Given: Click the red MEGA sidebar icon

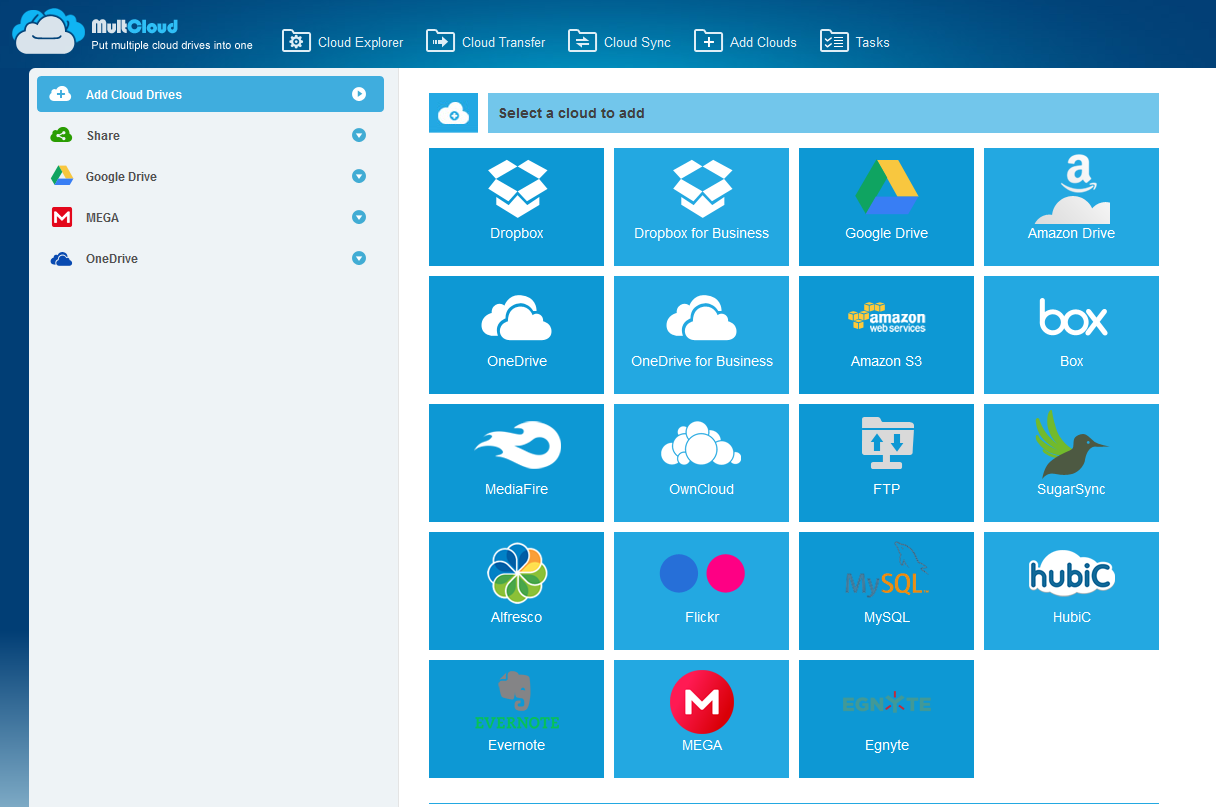Looking at the screenshot, I should tap(62, 217).
